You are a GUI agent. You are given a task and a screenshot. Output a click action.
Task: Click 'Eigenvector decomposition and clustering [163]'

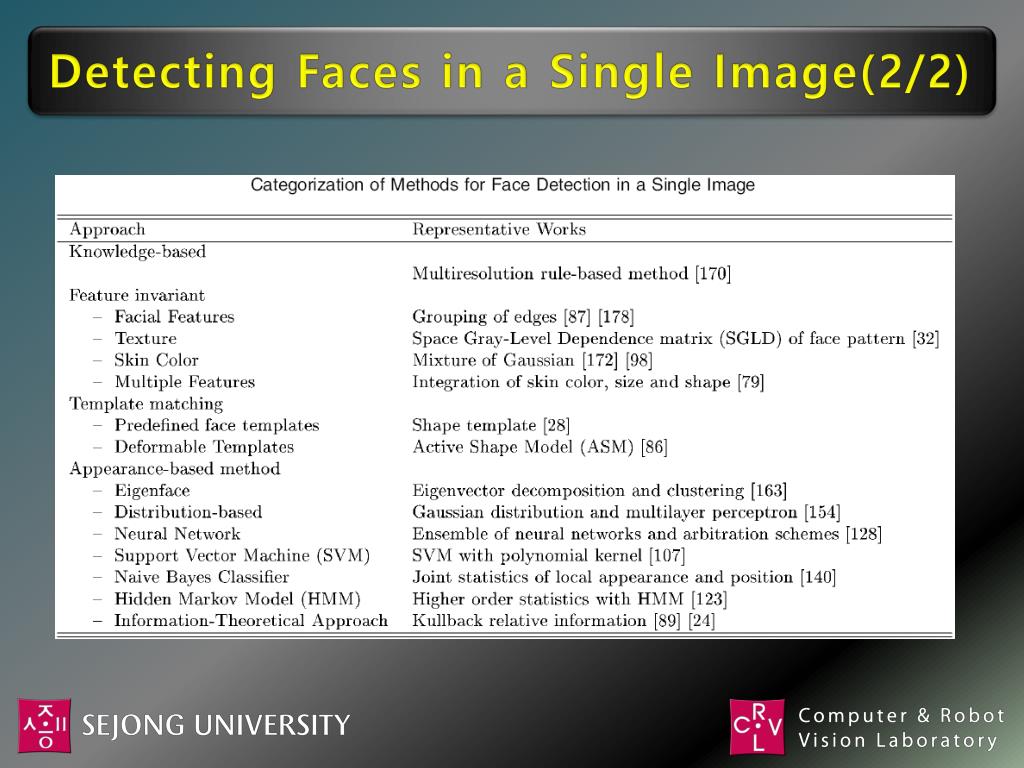tap(600, 490)
